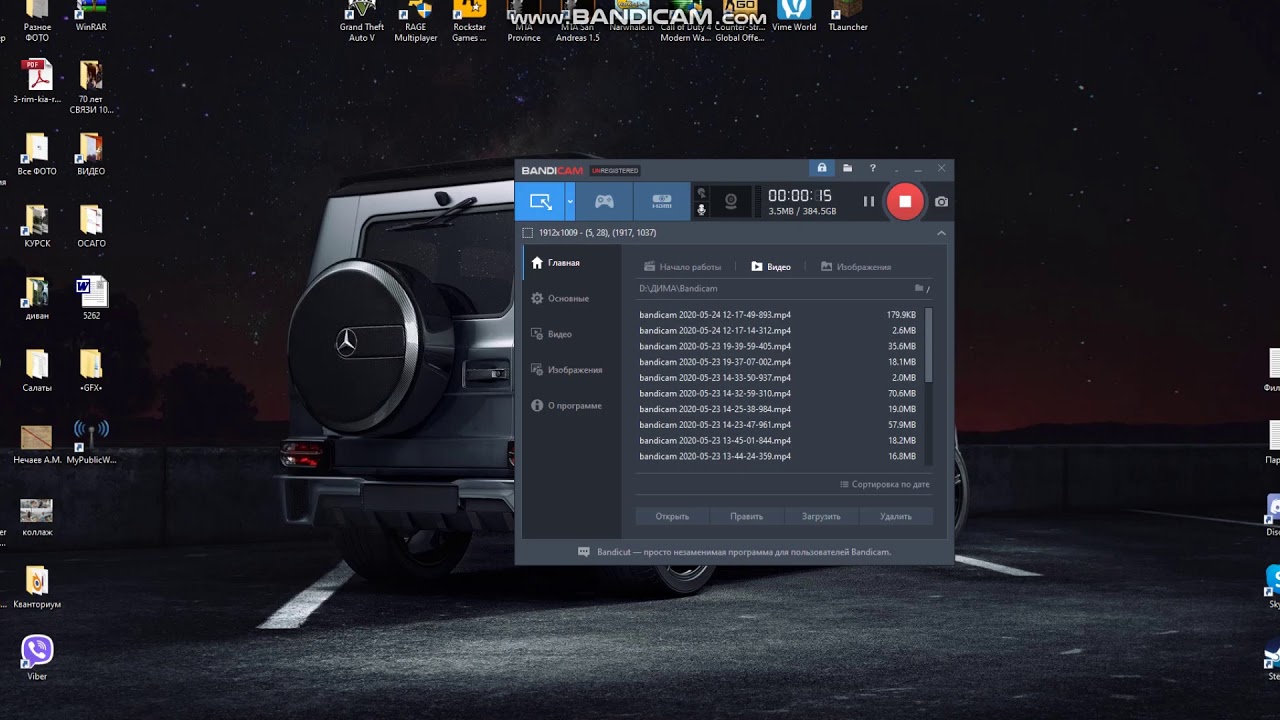Viewport: 1280px width, 720px height.
Task: Switch to game recording mode
Action: pos(604,201)
